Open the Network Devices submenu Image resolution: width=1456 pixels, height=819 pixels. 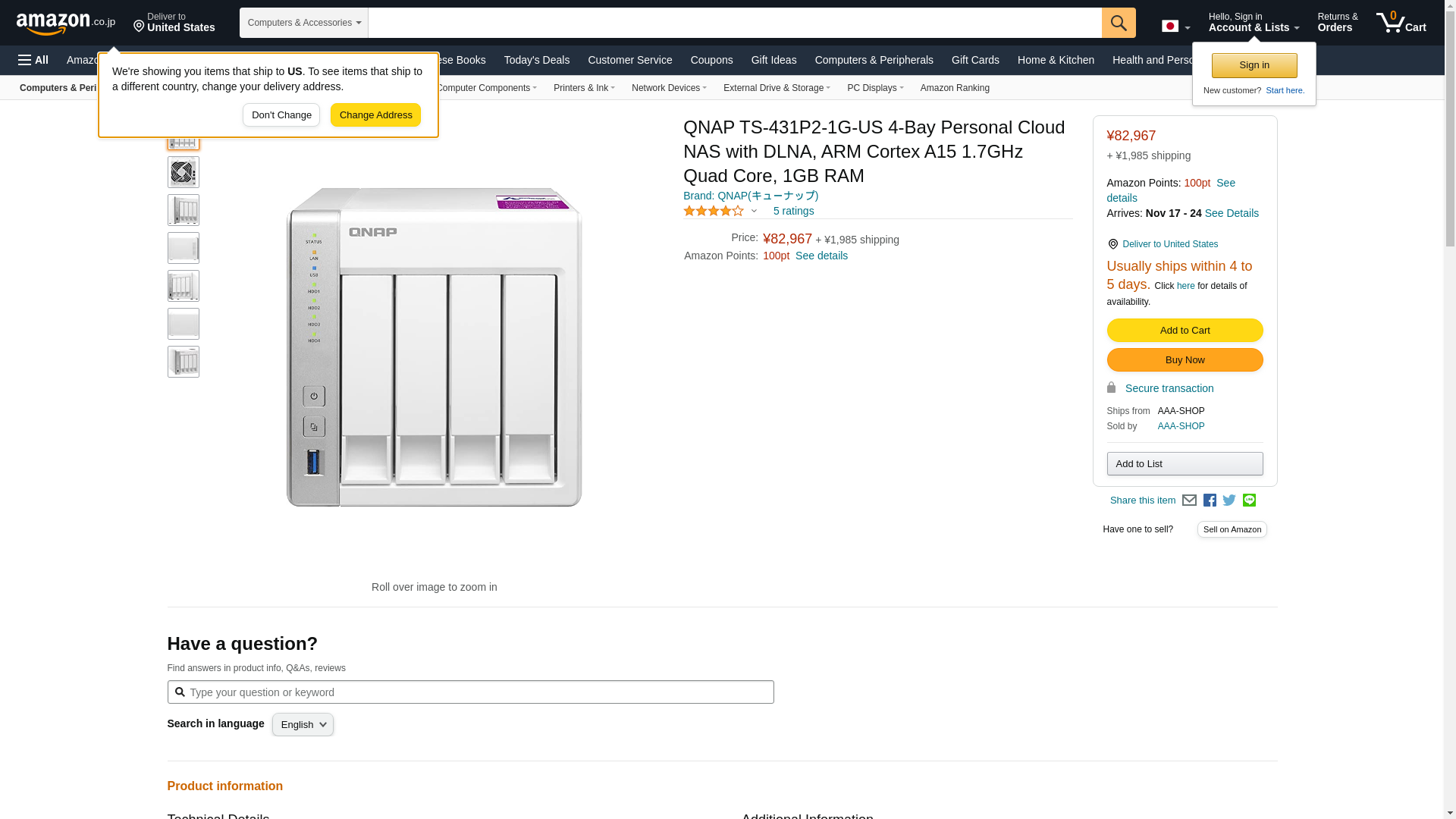click(668, 88)
